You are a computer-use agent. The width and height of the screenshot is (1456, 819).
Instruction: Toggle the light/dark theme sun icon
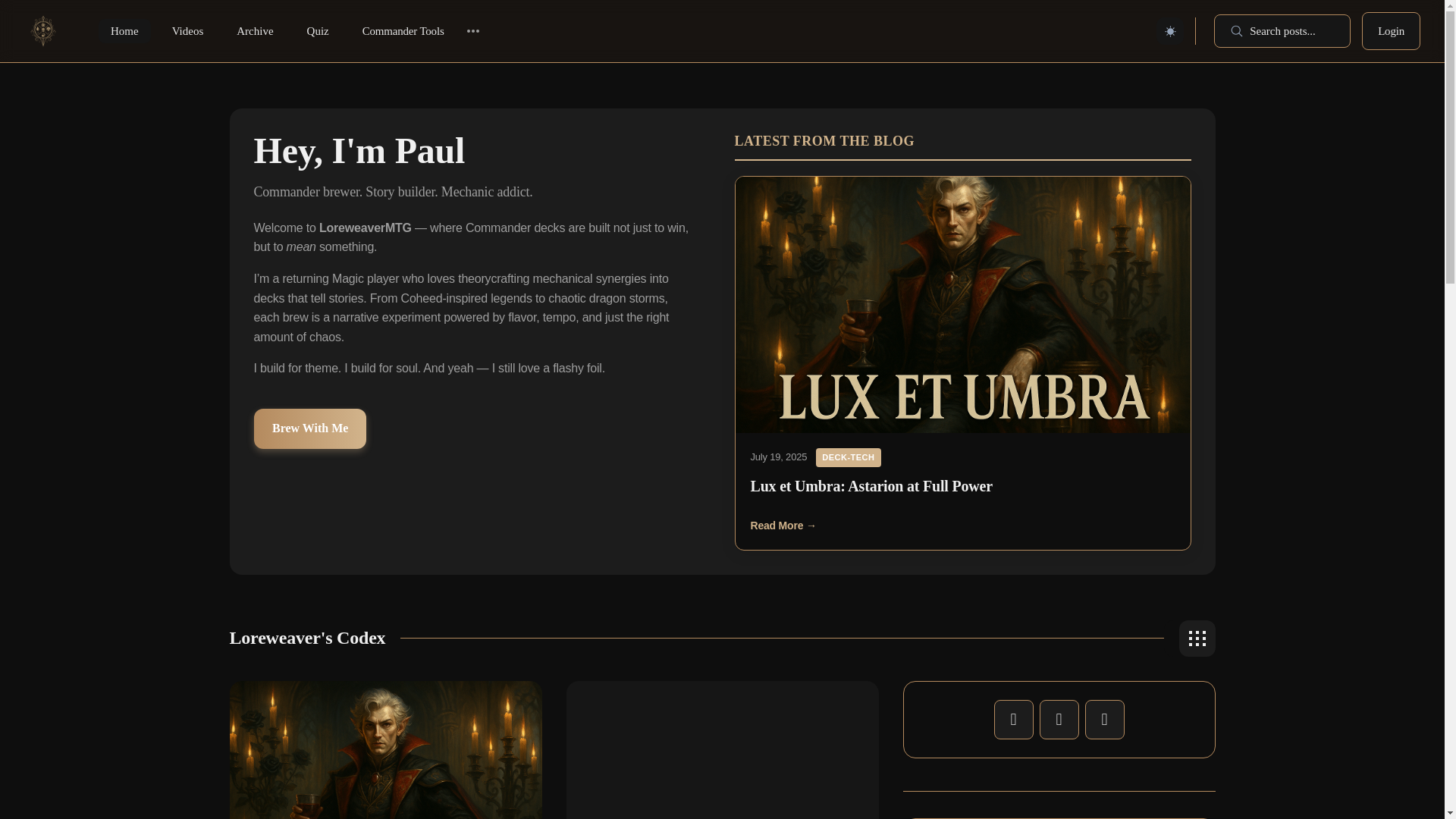click(x=1170, y=31)
